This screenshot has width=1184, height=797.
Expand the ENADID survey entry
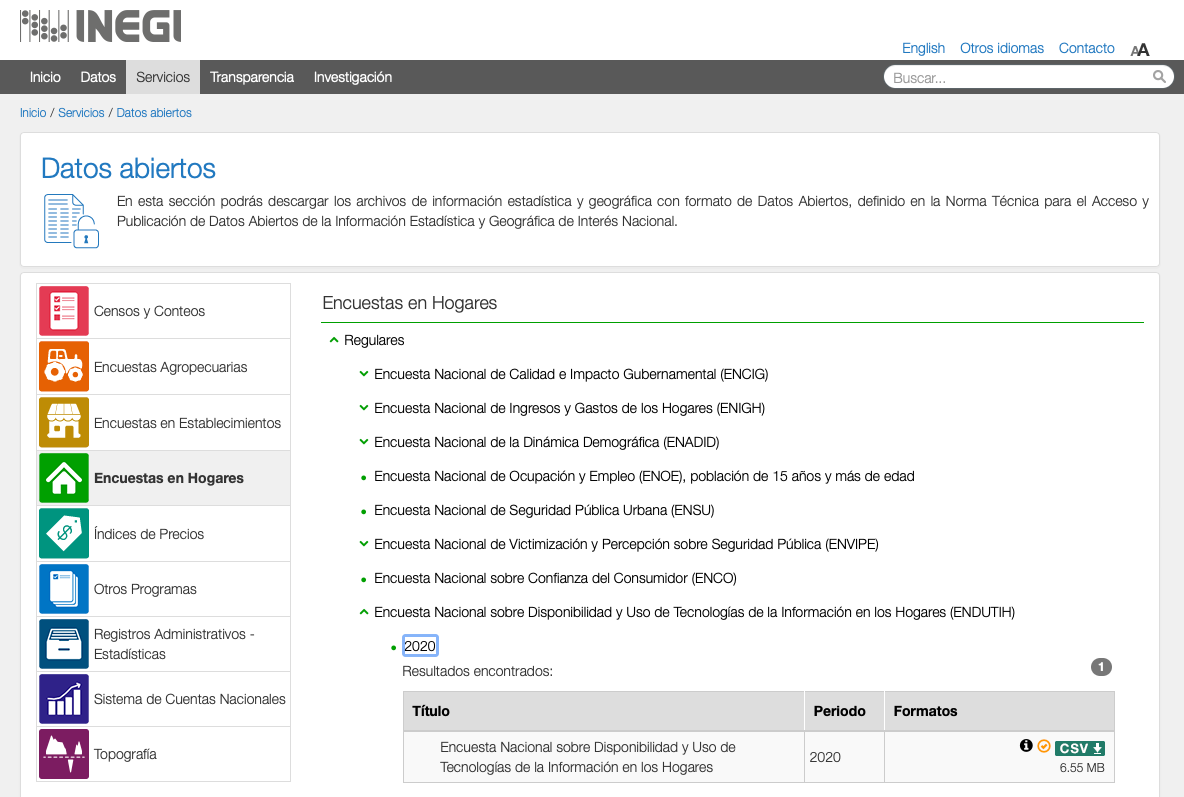tap(364, 442)
